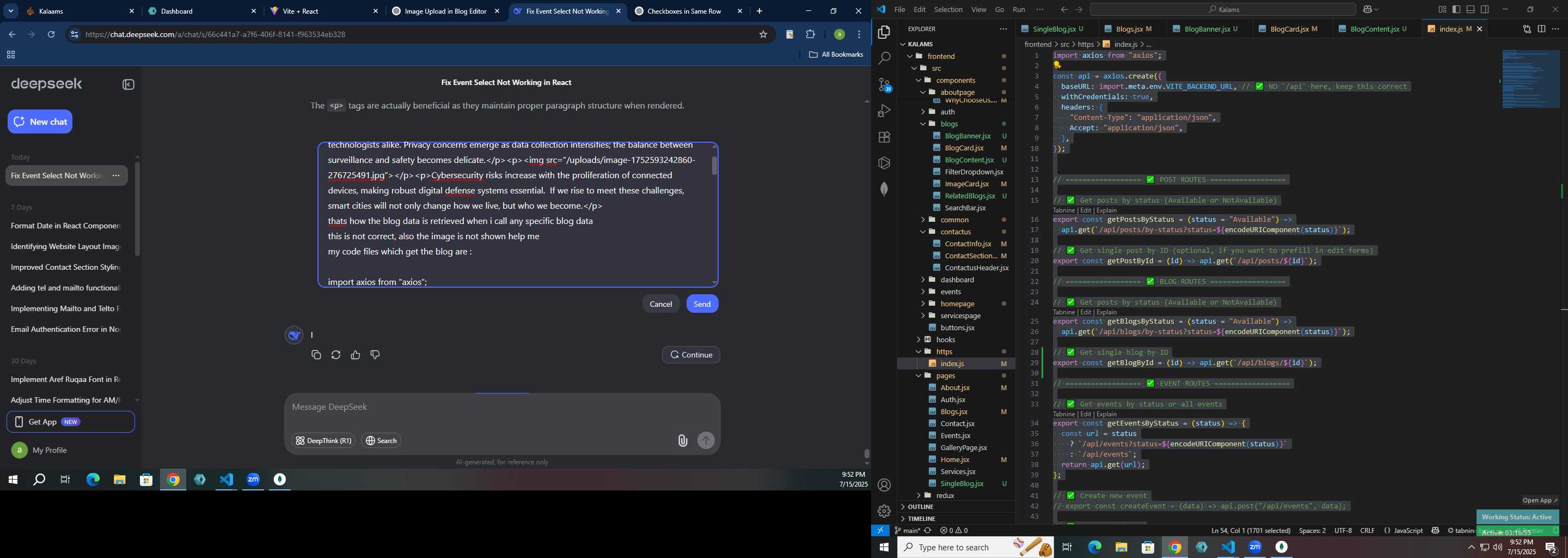Click Explorer panel more actions ellipsis
This screenshot has height=558, width=1568.
coord(1002,29)
